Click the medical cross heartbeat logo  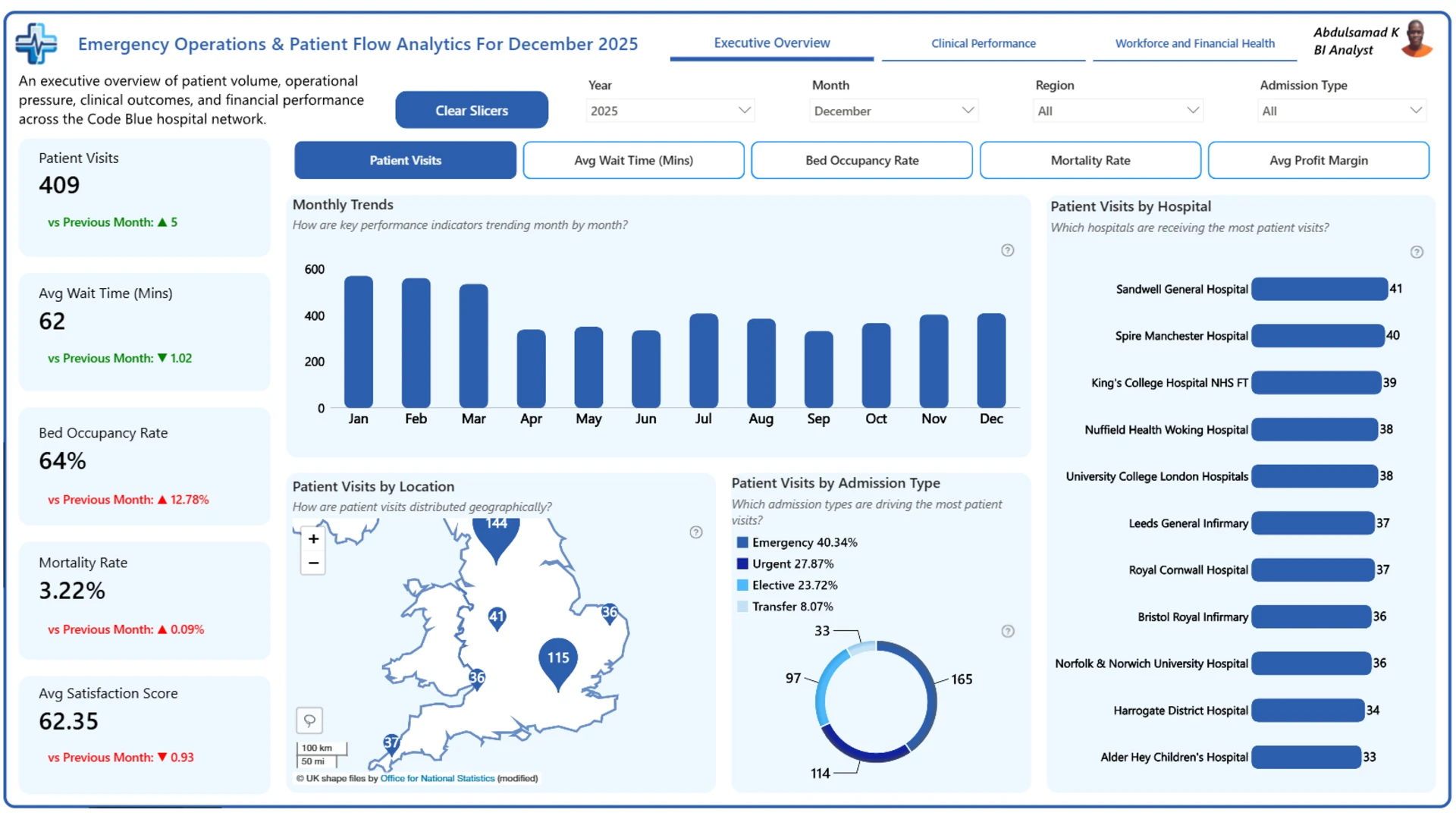[36, 43]
